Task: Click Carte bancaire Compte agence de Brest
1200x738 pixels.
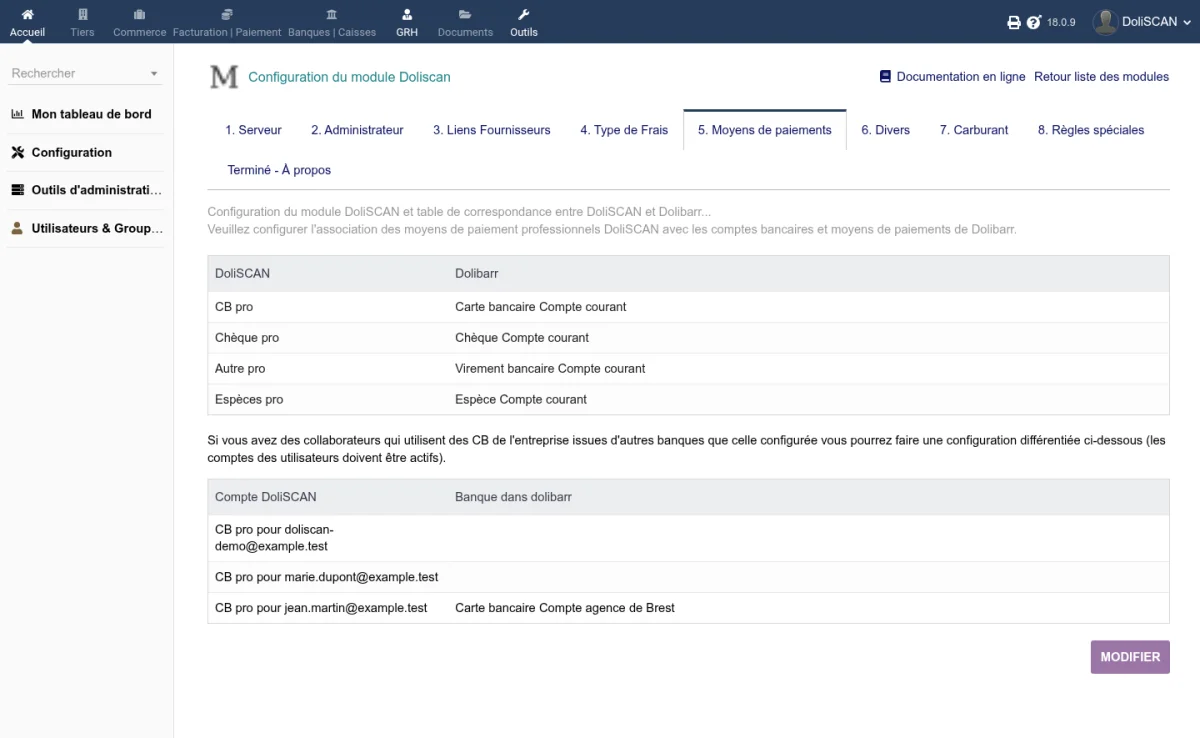Action: tap(565, 607)
